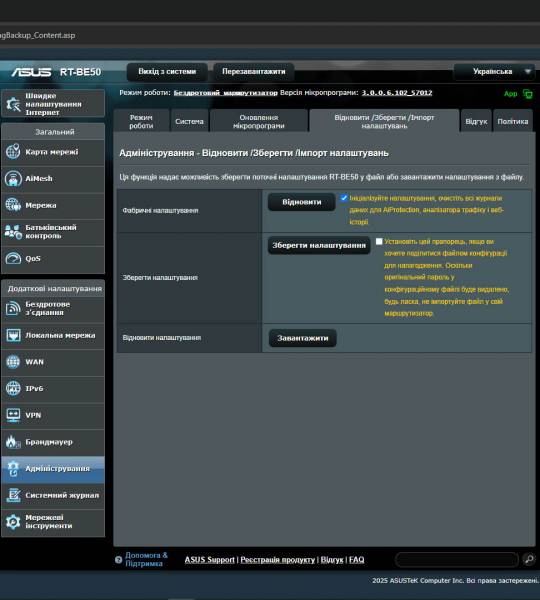Open Карта мережі menu label
540x600 pixels.
[52, 152]
